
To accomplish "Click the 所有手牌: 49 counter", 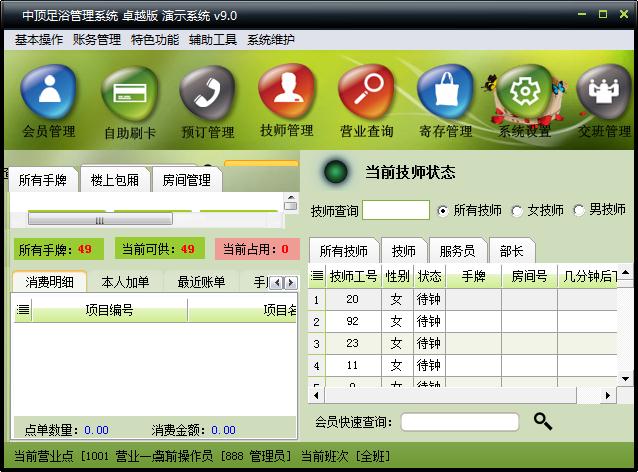I will 59,249.
